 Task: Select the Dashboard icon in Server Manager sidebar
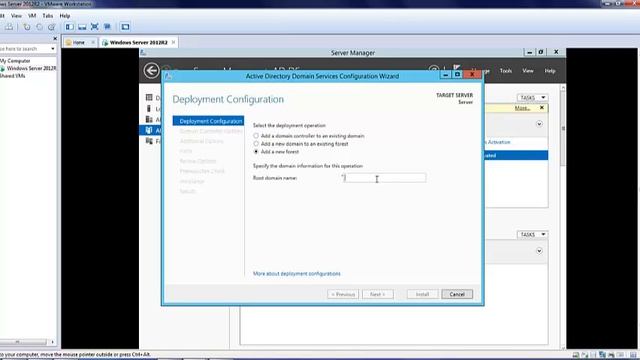coord(149,98)
